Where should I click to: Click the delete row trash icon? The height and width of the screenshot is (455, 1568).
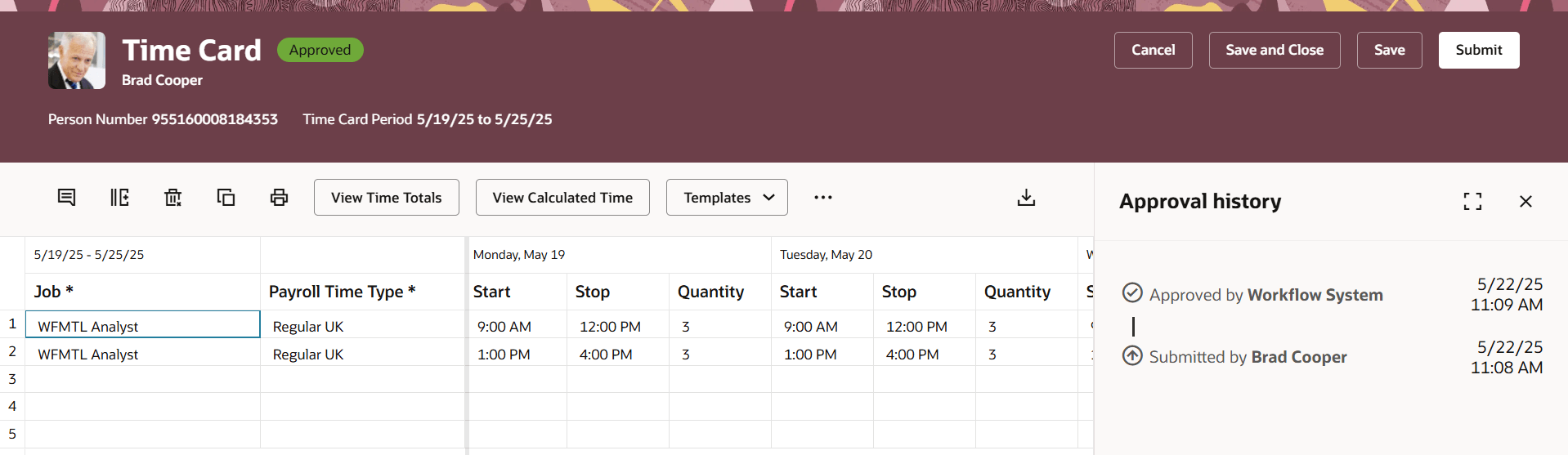tap(172, 197)
